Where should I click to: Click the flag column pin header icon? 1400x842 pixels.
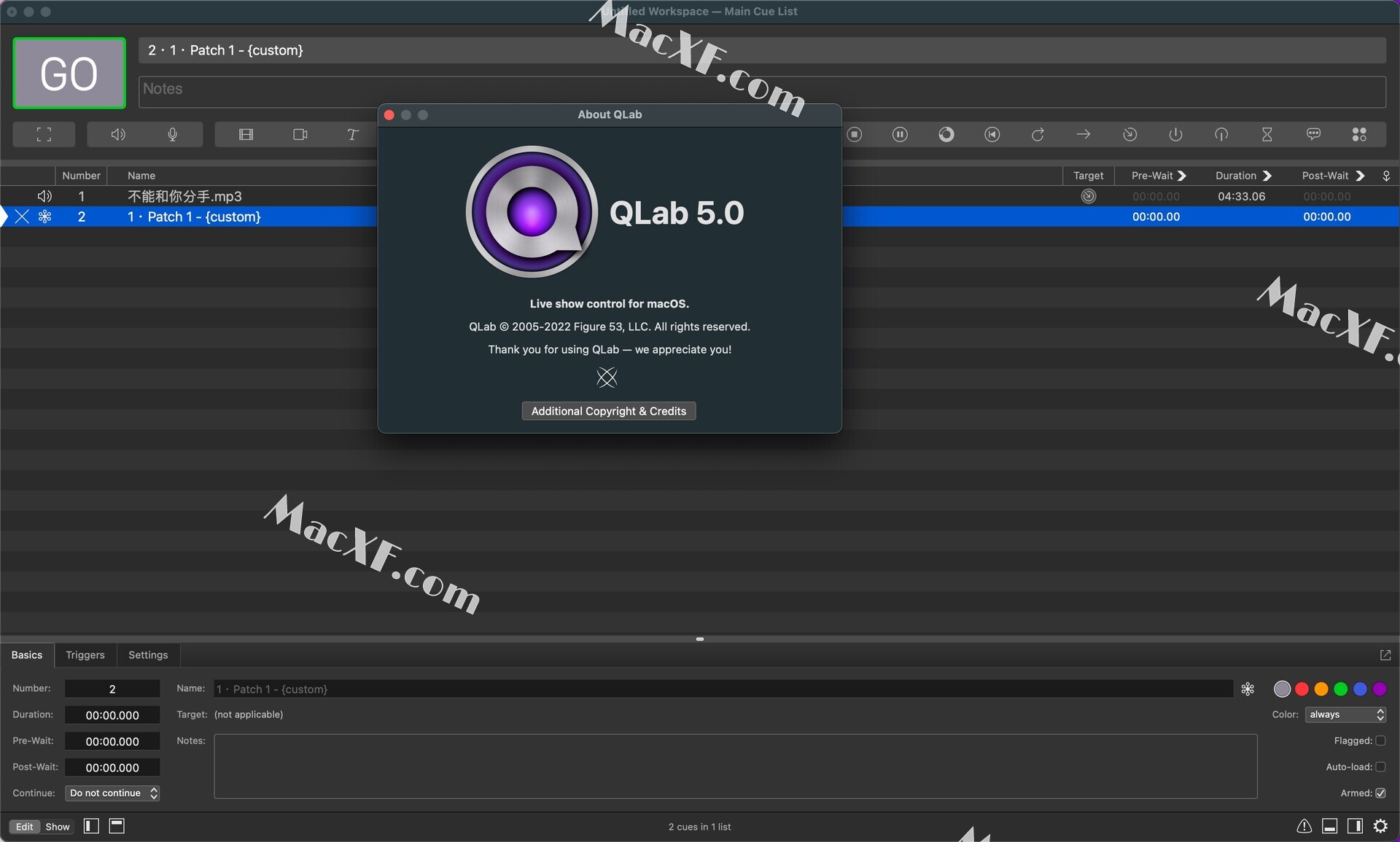tap(1386, 176)
